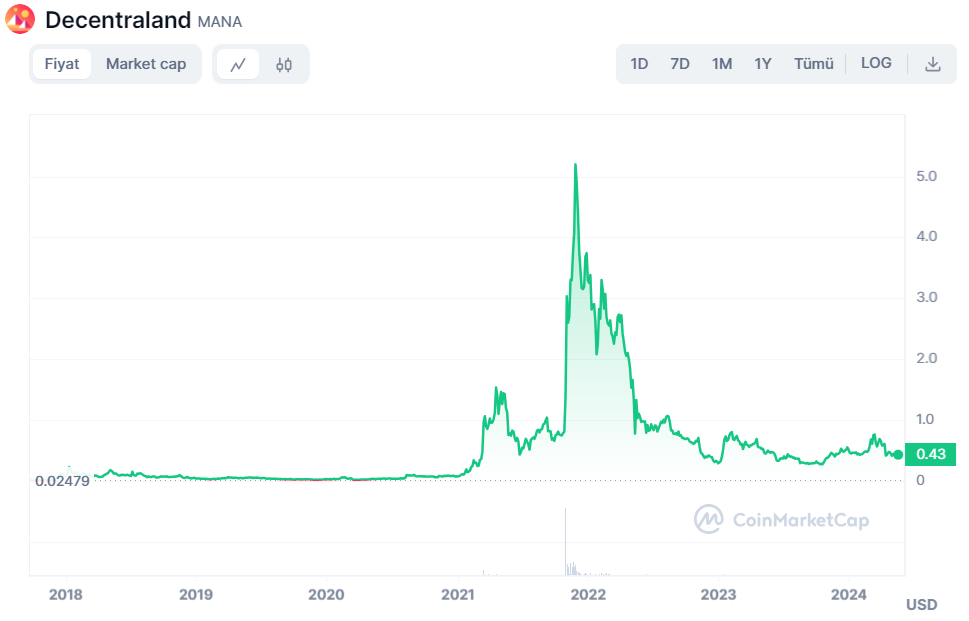This screenshot has width=969, height=621.
Task: Select the candlestick chart icon
Action: pos(284,63)
